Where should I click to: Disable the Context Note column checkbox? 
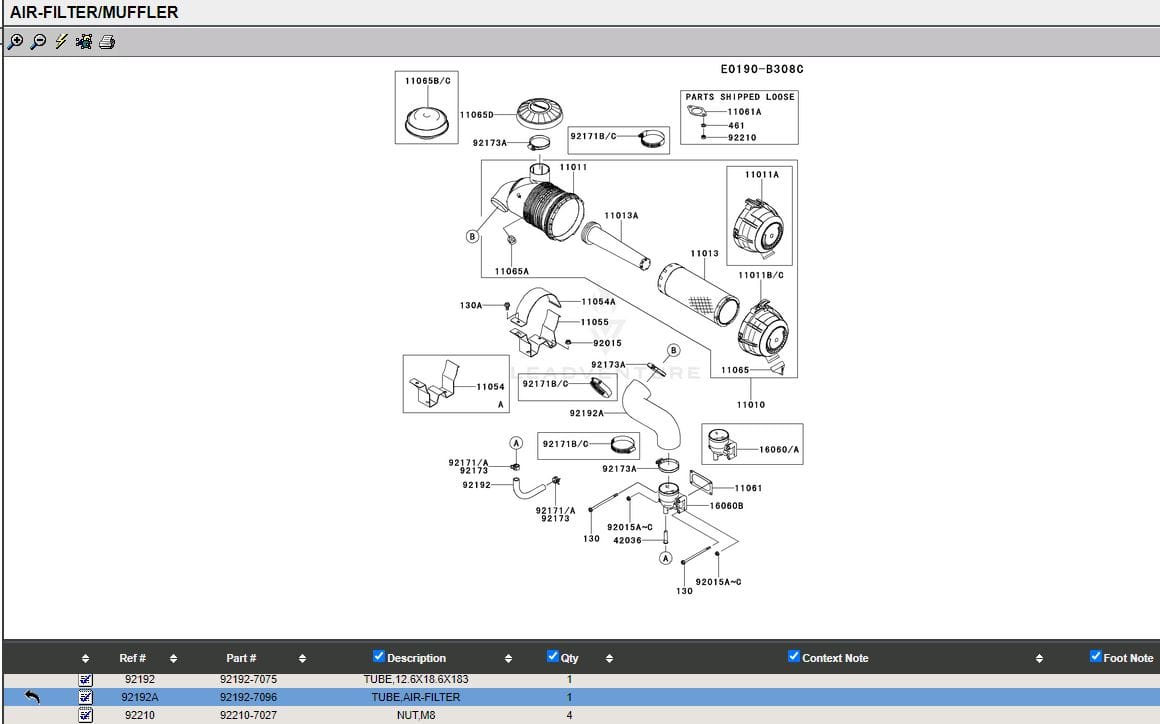(x=794, y=656)
